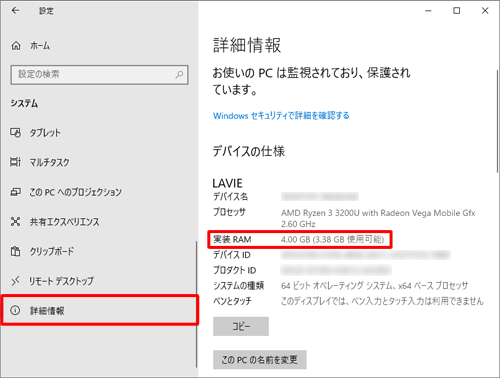Click the プロダクト ID label
Screen dimensions: 500x378
click(x=235, y=270)
